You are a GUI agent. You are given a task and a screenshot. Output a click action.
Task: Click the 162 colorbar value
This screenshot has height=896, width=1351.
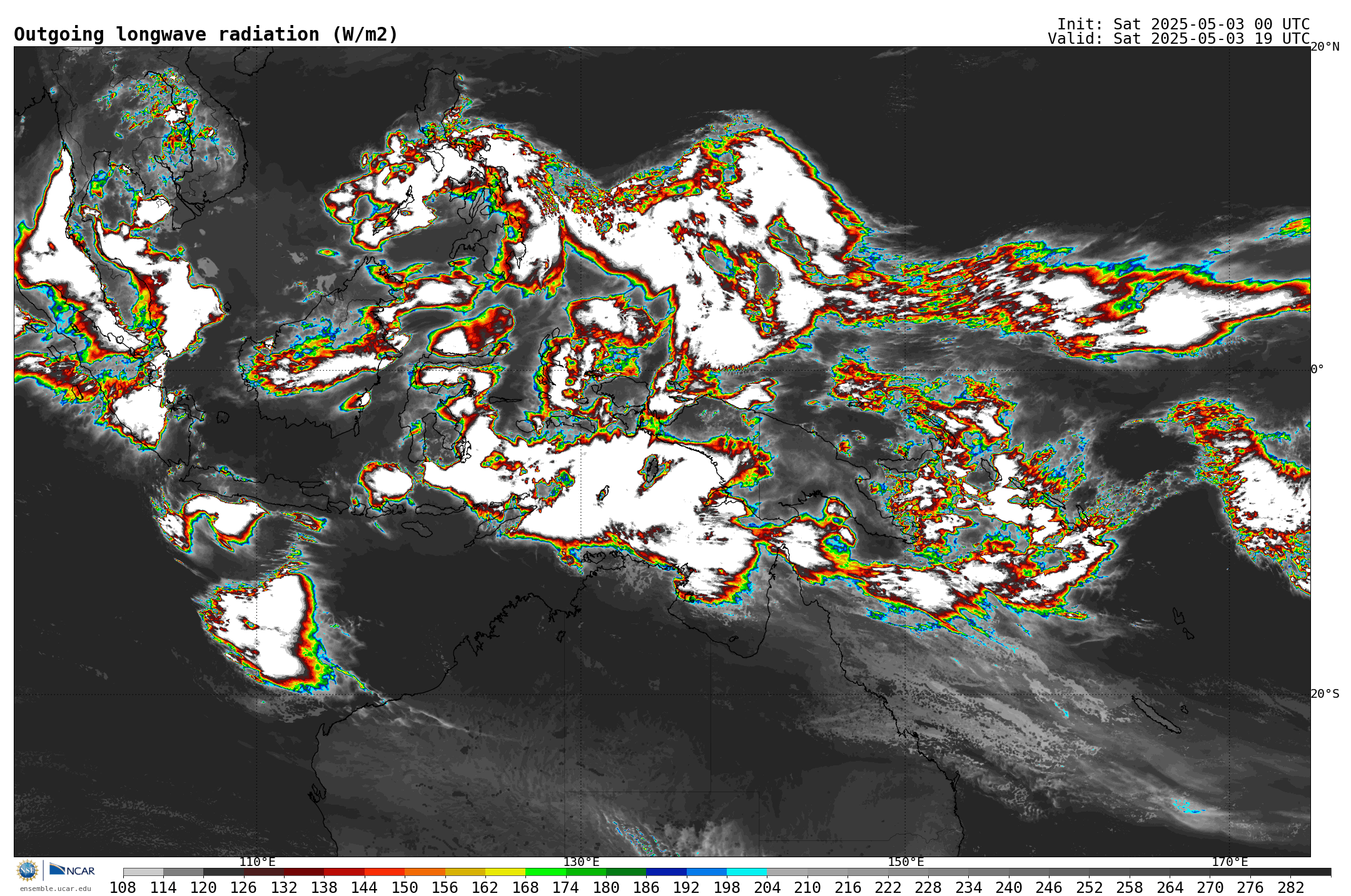(485, 888)
